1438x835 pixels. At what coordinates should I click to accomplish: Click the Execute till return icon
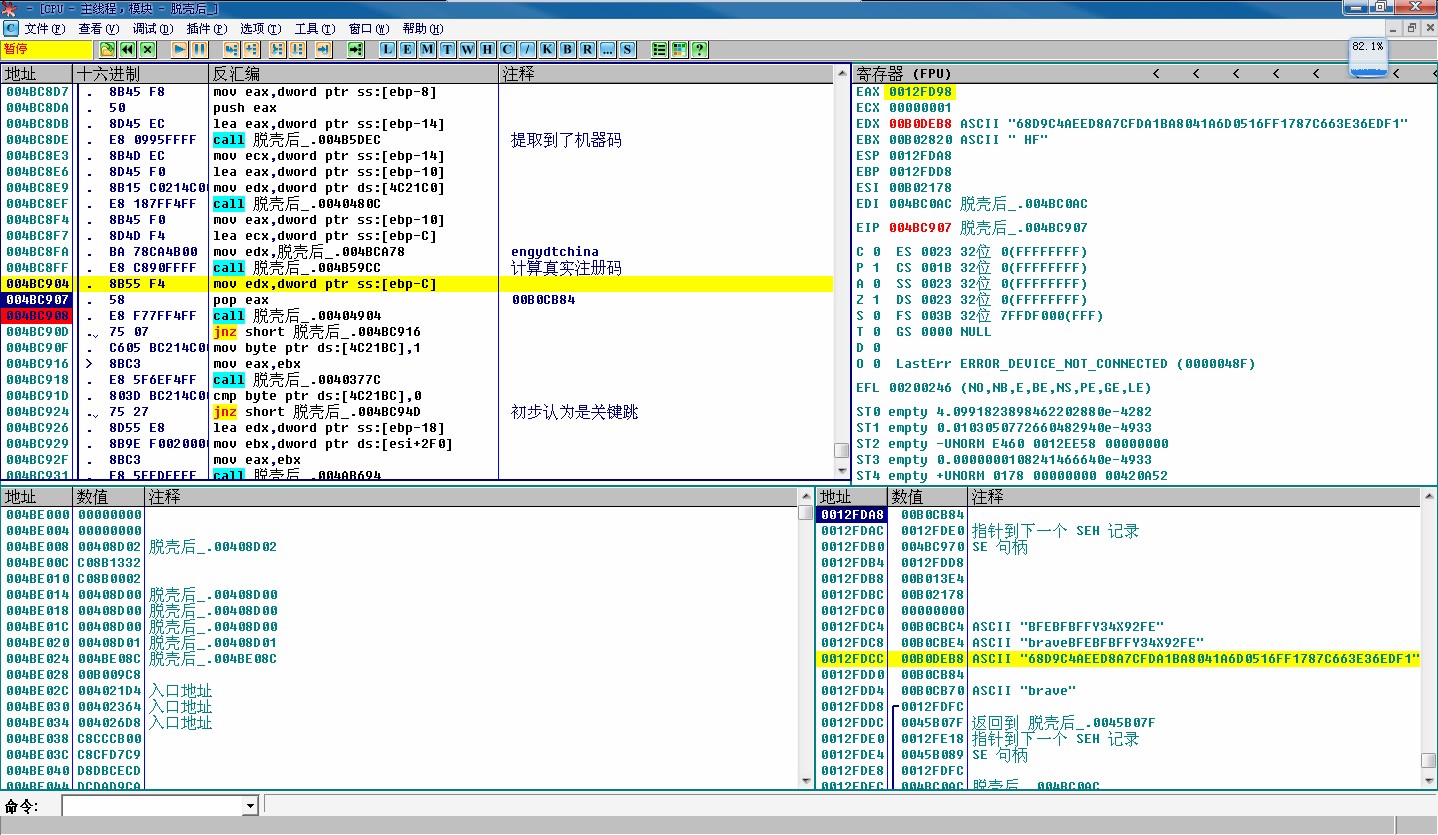coord(323,49)
